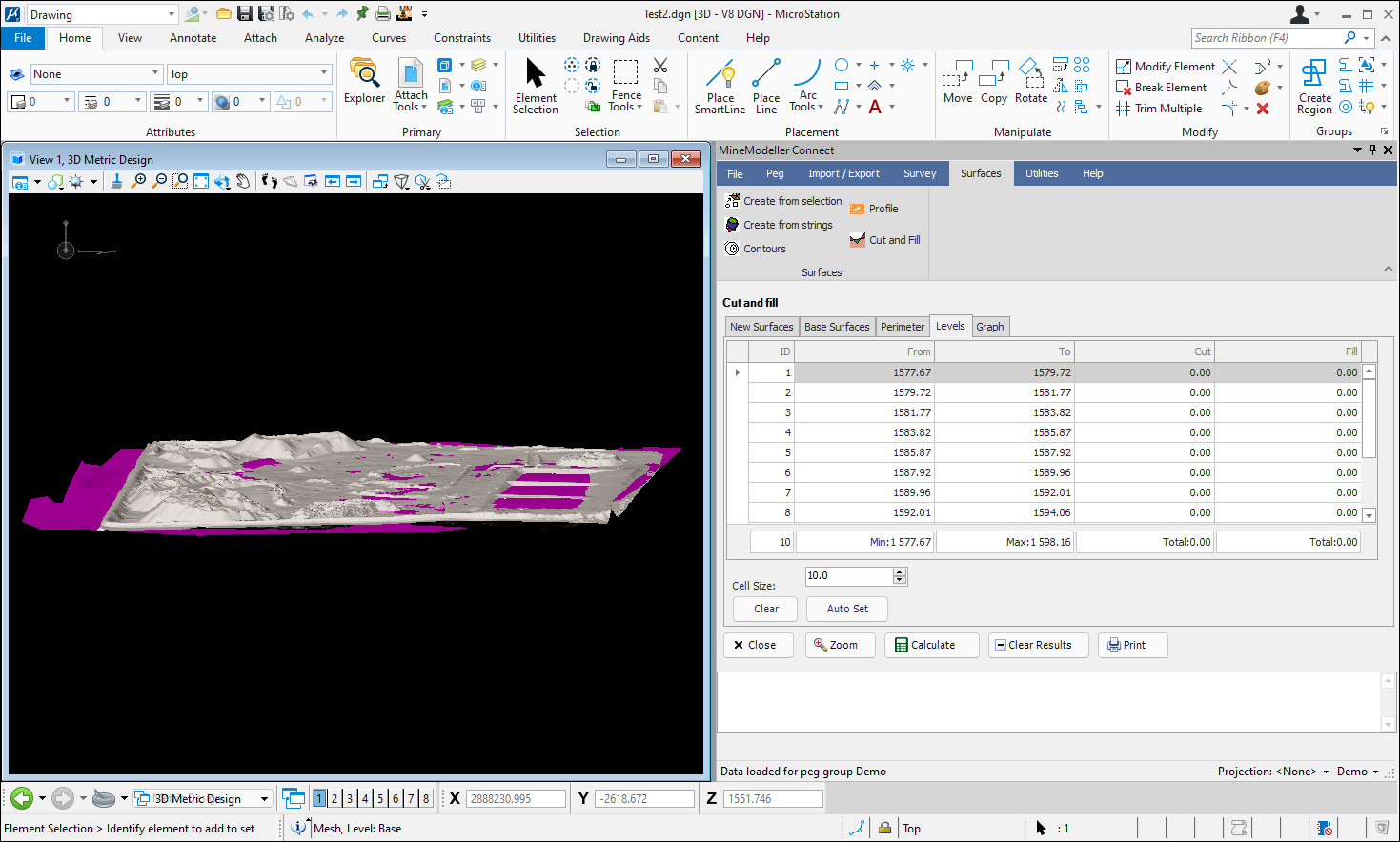Image resolution: width=1400 pixels, height=842 pixels.
Task: Click the Window Area zoom icon
Action: coord(180,181)
